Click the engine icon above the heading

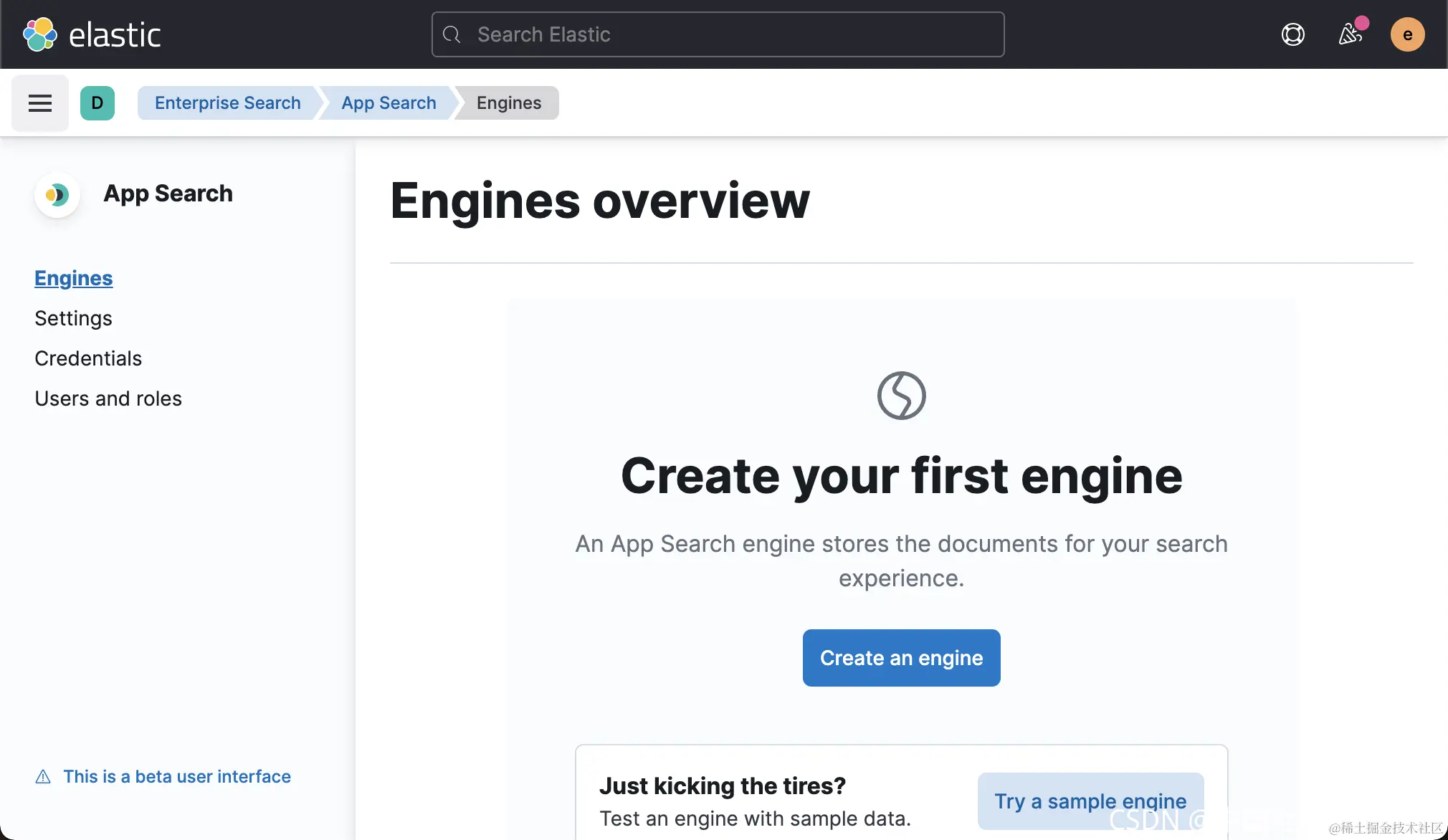tap(901, 396)
